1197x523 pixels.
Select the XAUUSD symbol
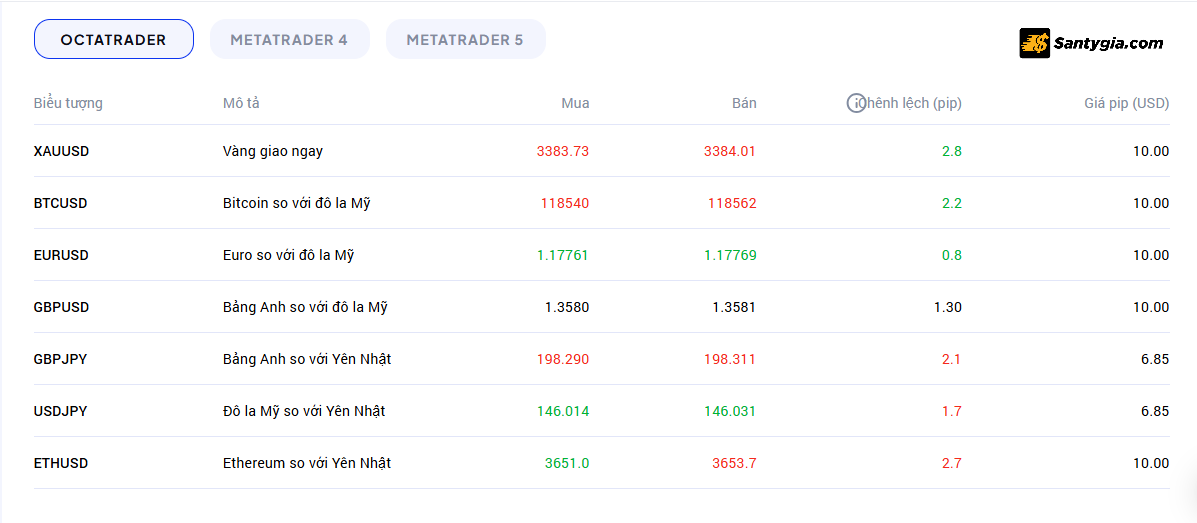[x=62, y=151]
